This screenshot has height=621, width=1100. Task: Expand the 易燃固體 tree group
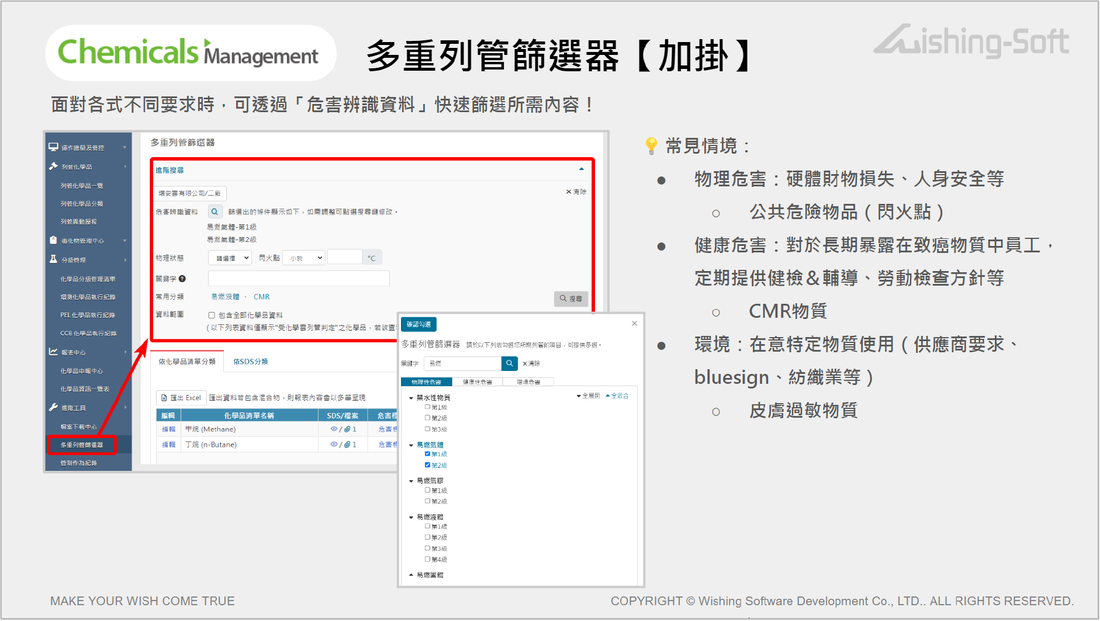point(411,575)
